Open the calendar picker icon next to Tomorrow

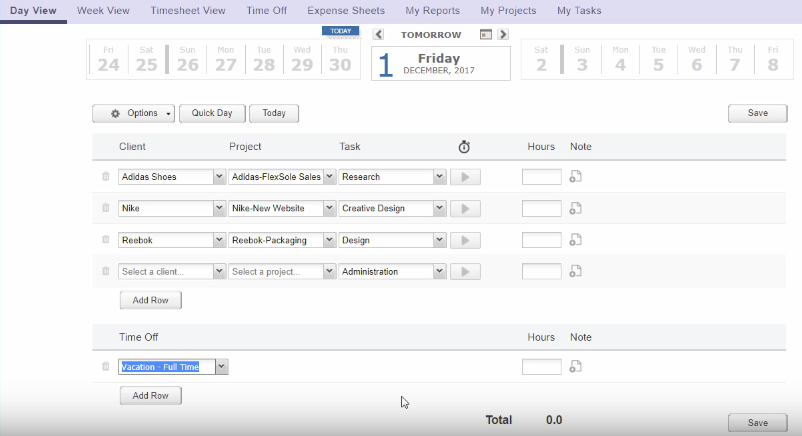tap(485, 34)
